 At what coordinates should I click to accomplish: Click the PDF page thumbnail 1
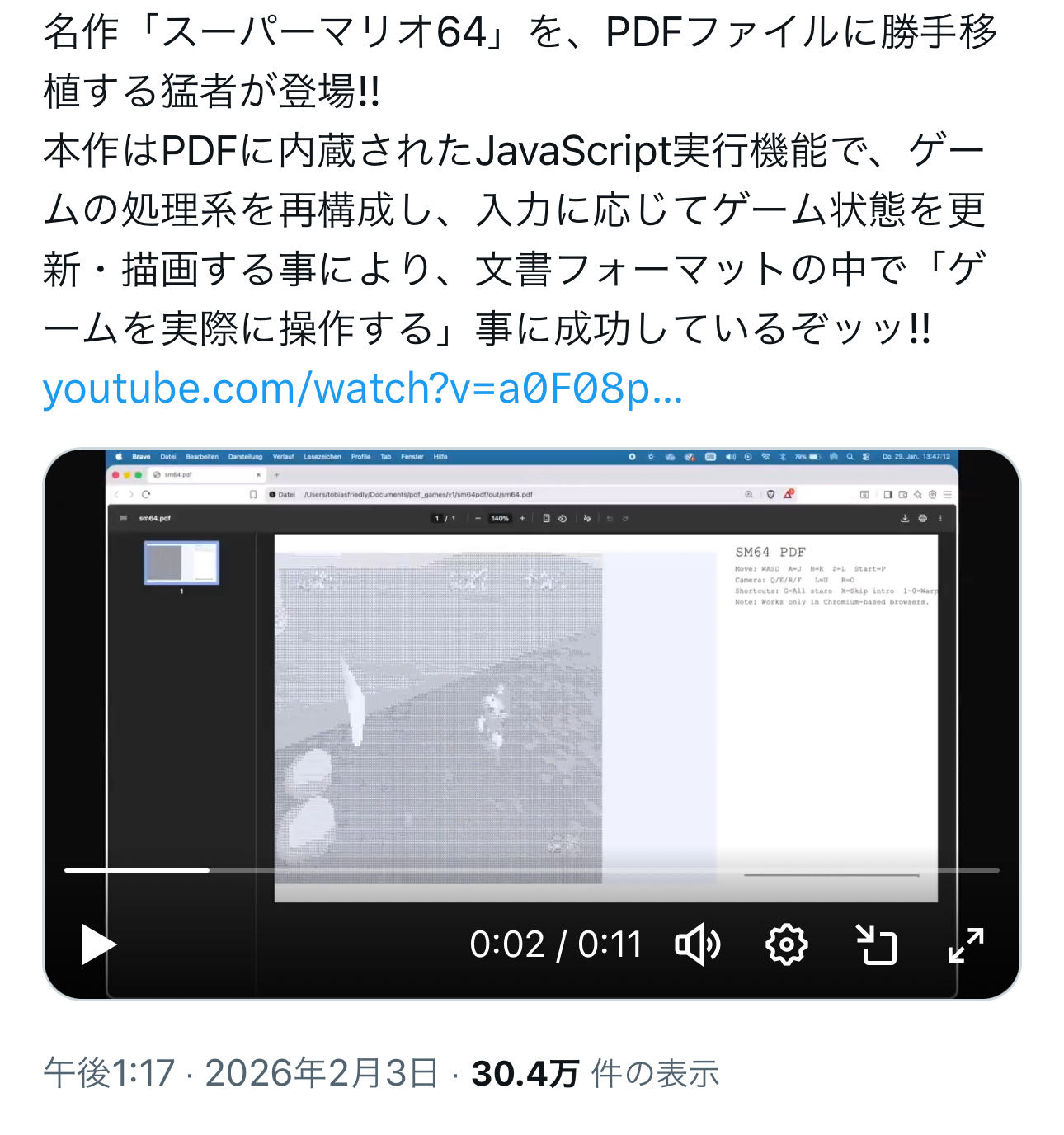(x=181, y=563)
